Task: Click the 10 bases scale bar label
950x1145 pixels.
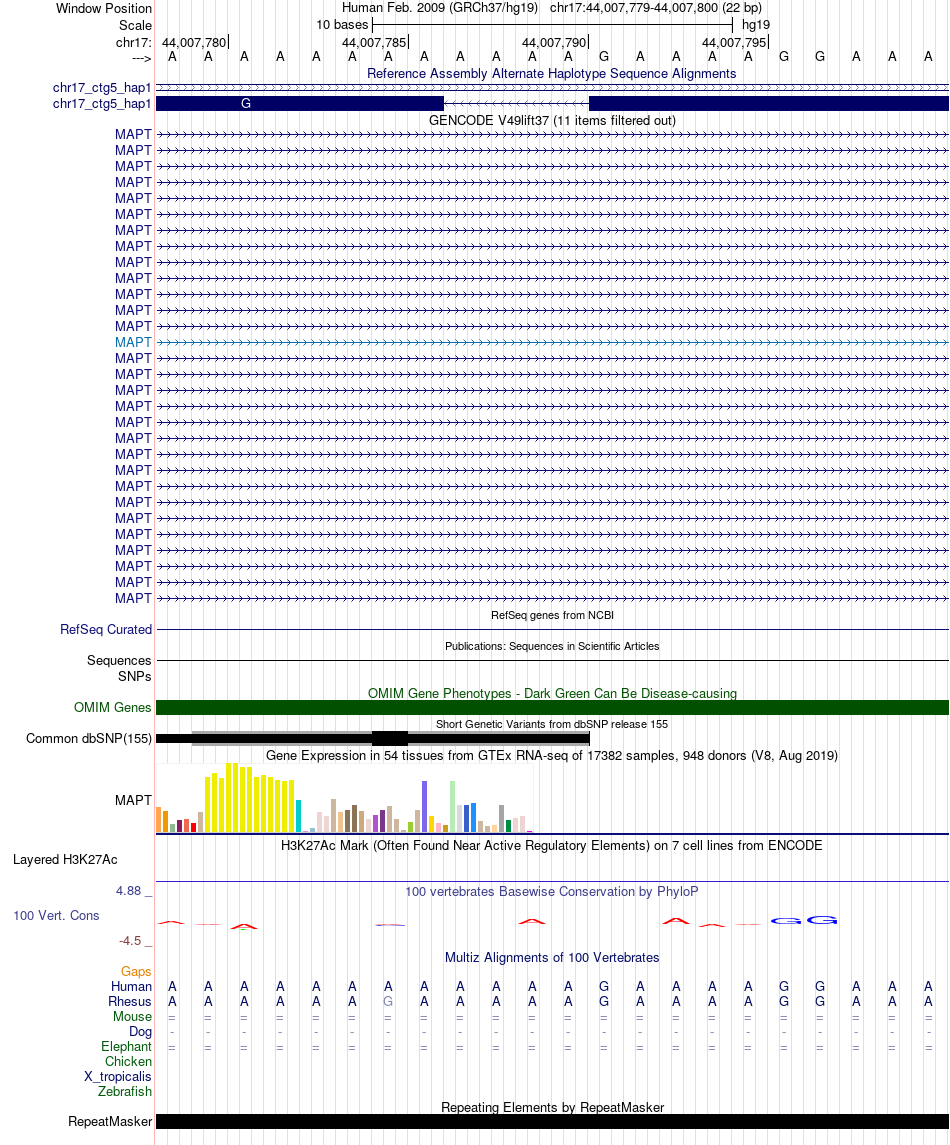Action: 342,25
